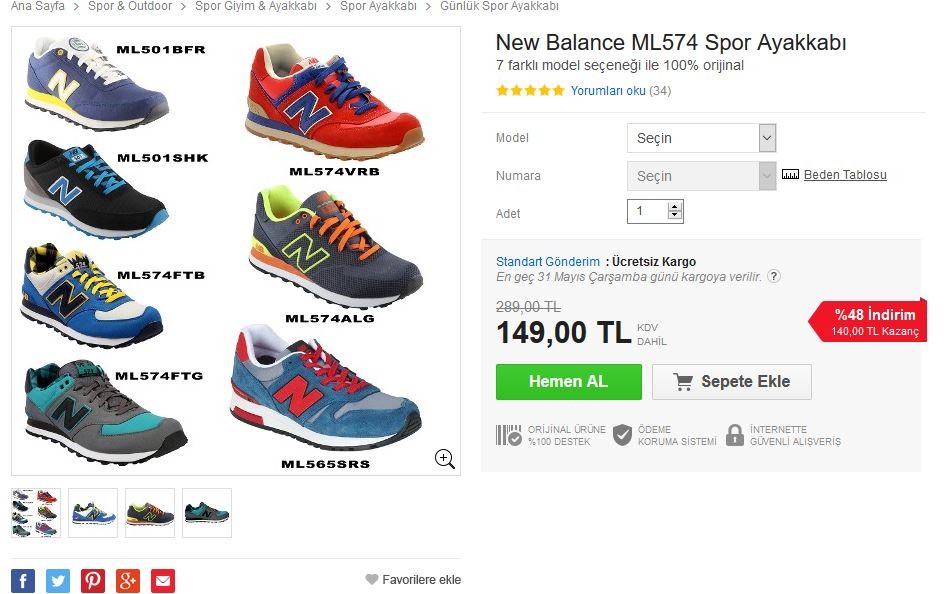Open the Numara Seçin dropdown

pos(700,174)
